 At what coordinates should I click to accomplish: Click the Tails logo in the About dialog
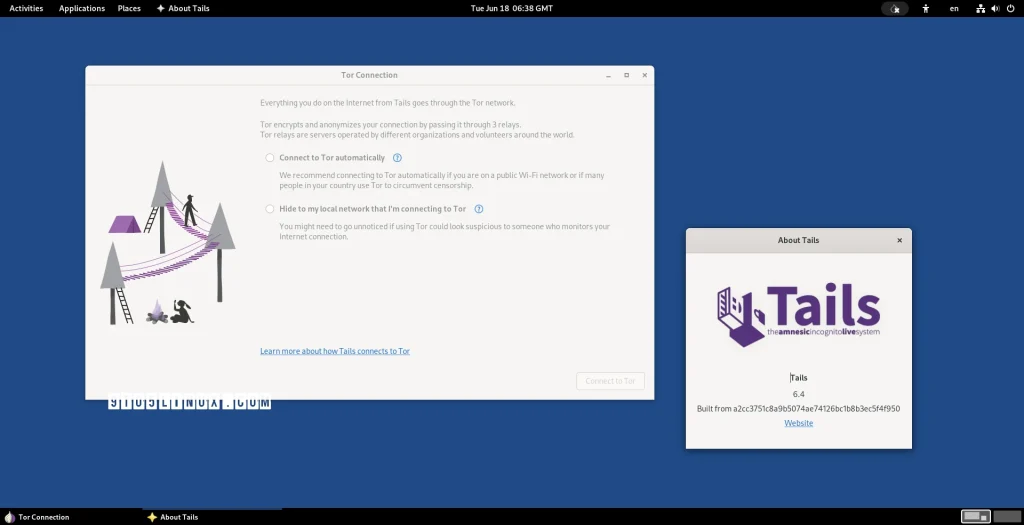click(x=799, y=314)
